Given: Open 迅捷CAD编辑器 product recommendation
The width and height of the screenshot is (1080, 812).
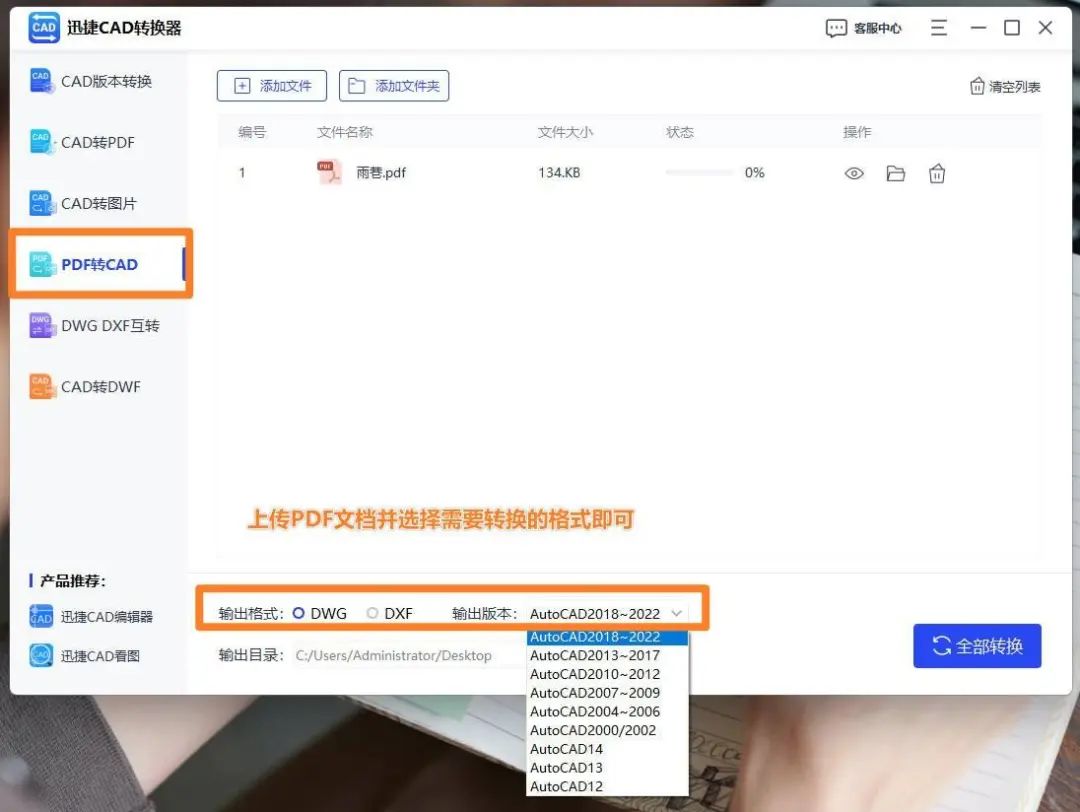Looking at the screenshot, I should pyautogui.click(x=91, y=616).
